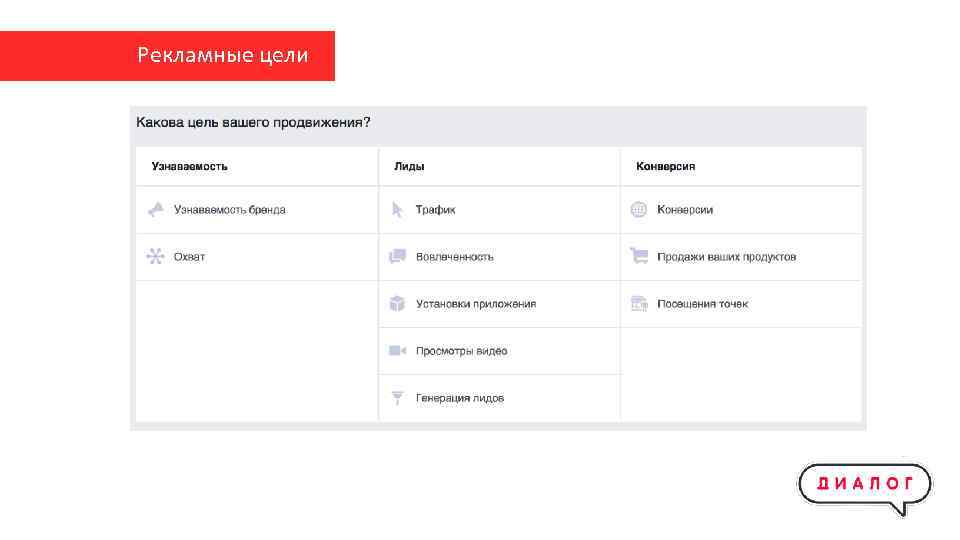The width and height of the screenshot is (960, 540).
Task: Choose the Вовлеченность objective
Action: click(x=455, y=257)
